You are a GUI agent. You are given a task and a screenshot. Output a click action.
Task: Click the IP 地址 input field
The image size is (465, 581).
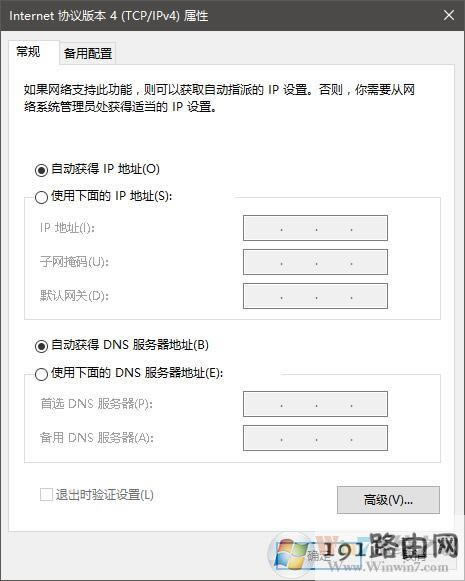pos(315,228)
